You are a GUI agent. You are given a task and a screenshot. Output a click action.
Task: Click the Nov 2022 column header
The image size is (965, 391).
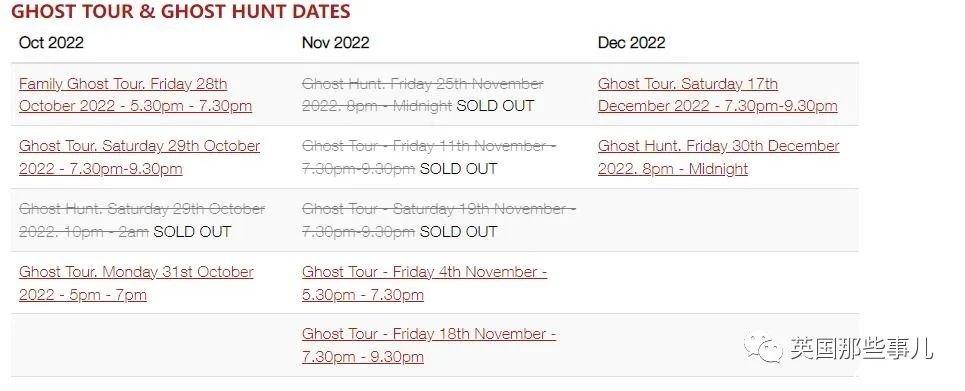pyautogui.click(x=335, y=42)
